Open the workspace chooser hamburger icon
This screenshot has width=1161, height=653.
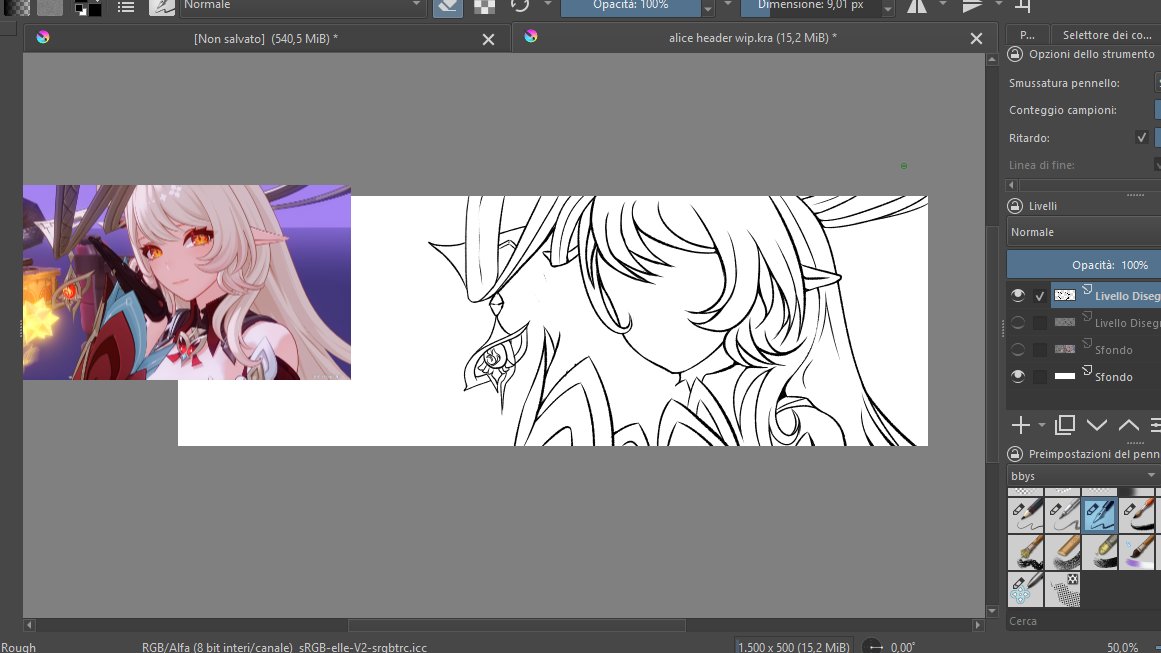click(126, 6)
